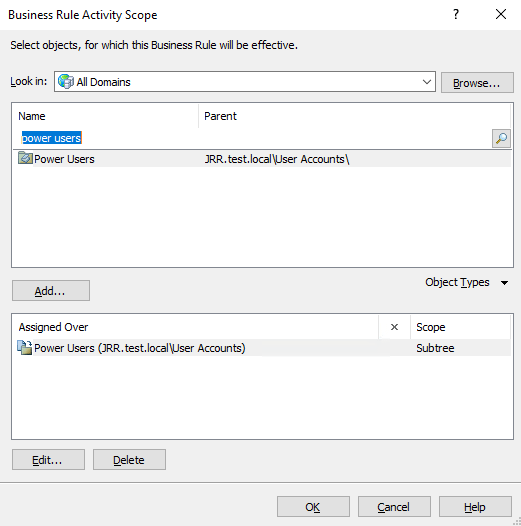The width and height of the screenshot is (521, 526).
Task: Click the All Domains globe icon
Action: coord(65,82)
